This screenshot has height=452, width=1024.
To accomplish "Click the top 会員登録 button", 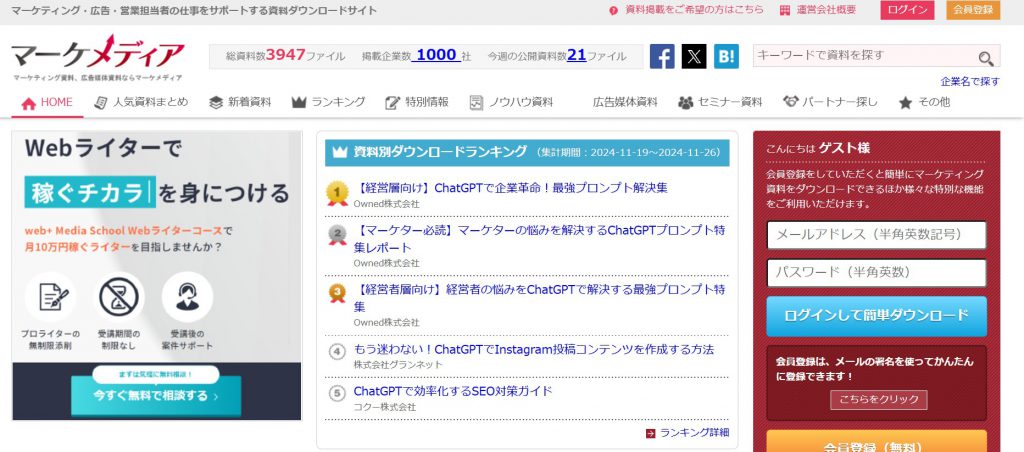I will [973, 10].
